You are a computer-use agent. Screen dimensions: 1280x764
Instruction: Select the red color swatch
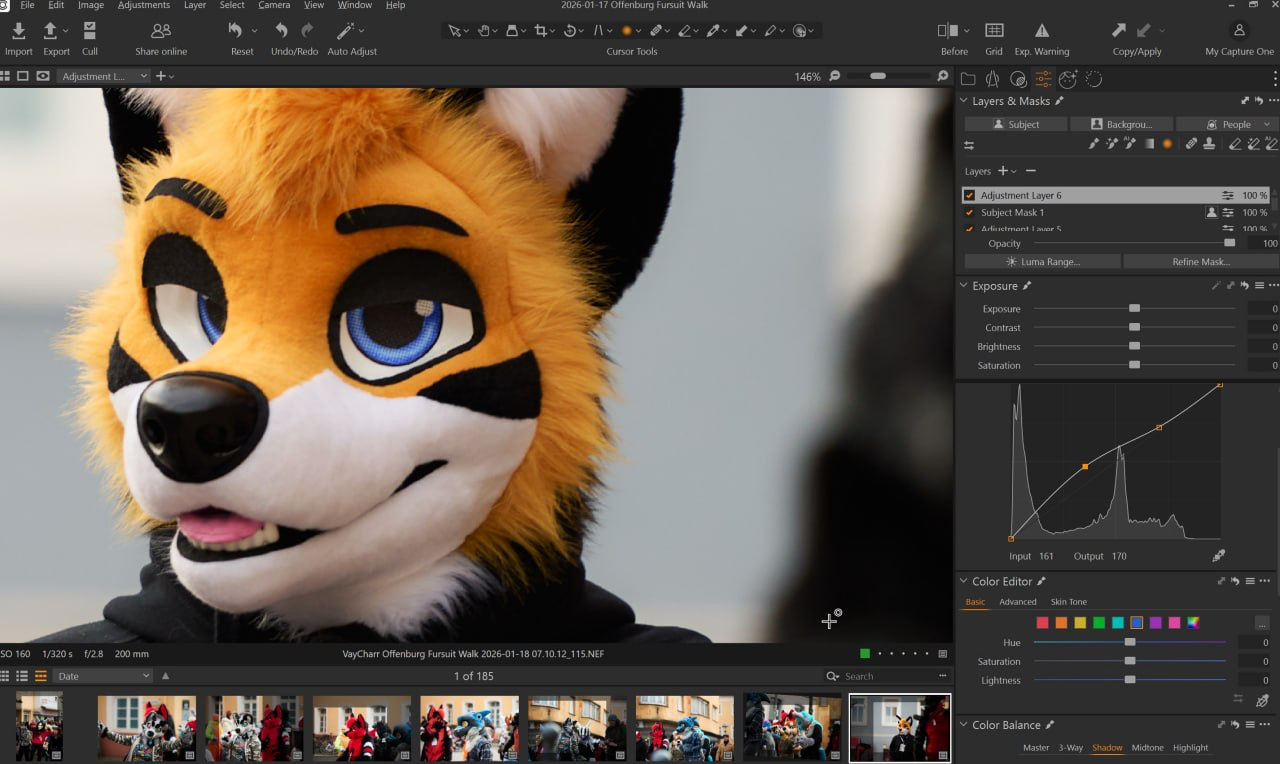point(1043,623)
